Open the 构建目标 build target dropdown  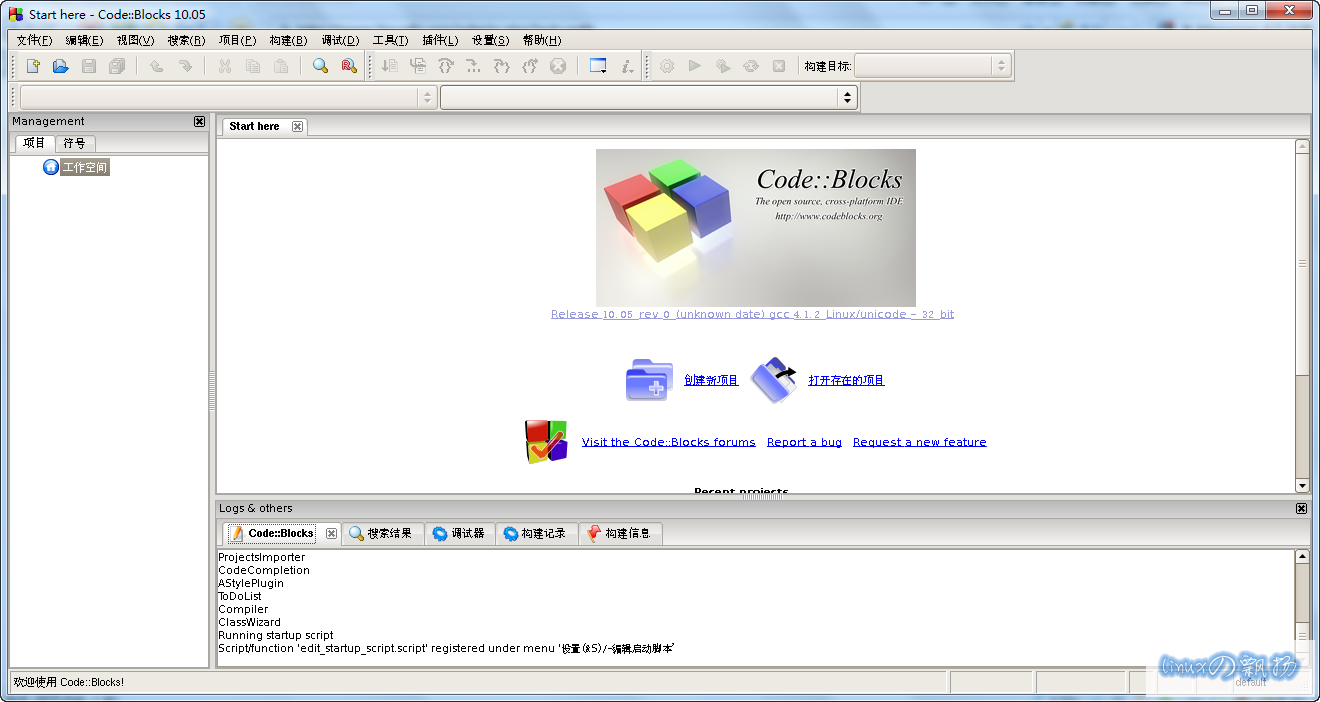coord(1001,66)
